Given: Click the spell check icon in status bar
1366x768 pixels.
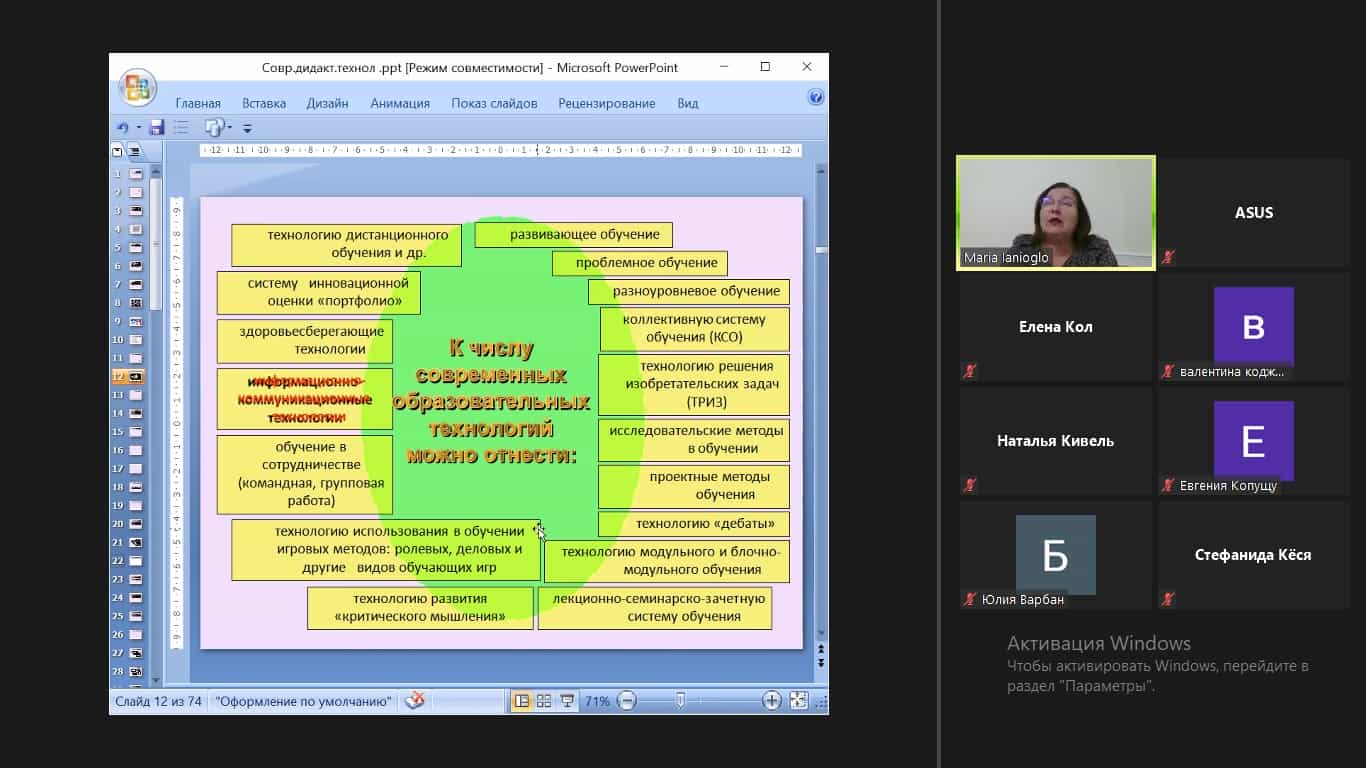Looking at the screenshot, I should pos(414,701).
